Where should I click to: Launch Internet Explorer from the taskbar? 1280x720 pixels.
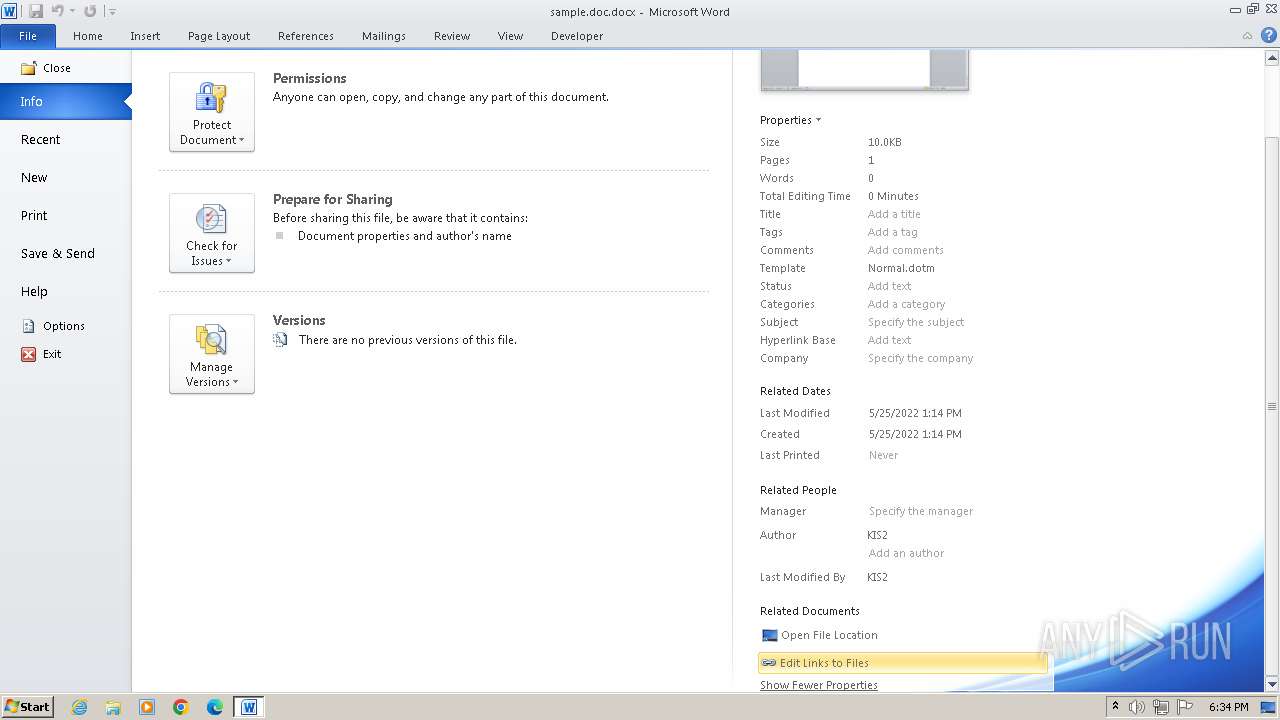point(79,707)
